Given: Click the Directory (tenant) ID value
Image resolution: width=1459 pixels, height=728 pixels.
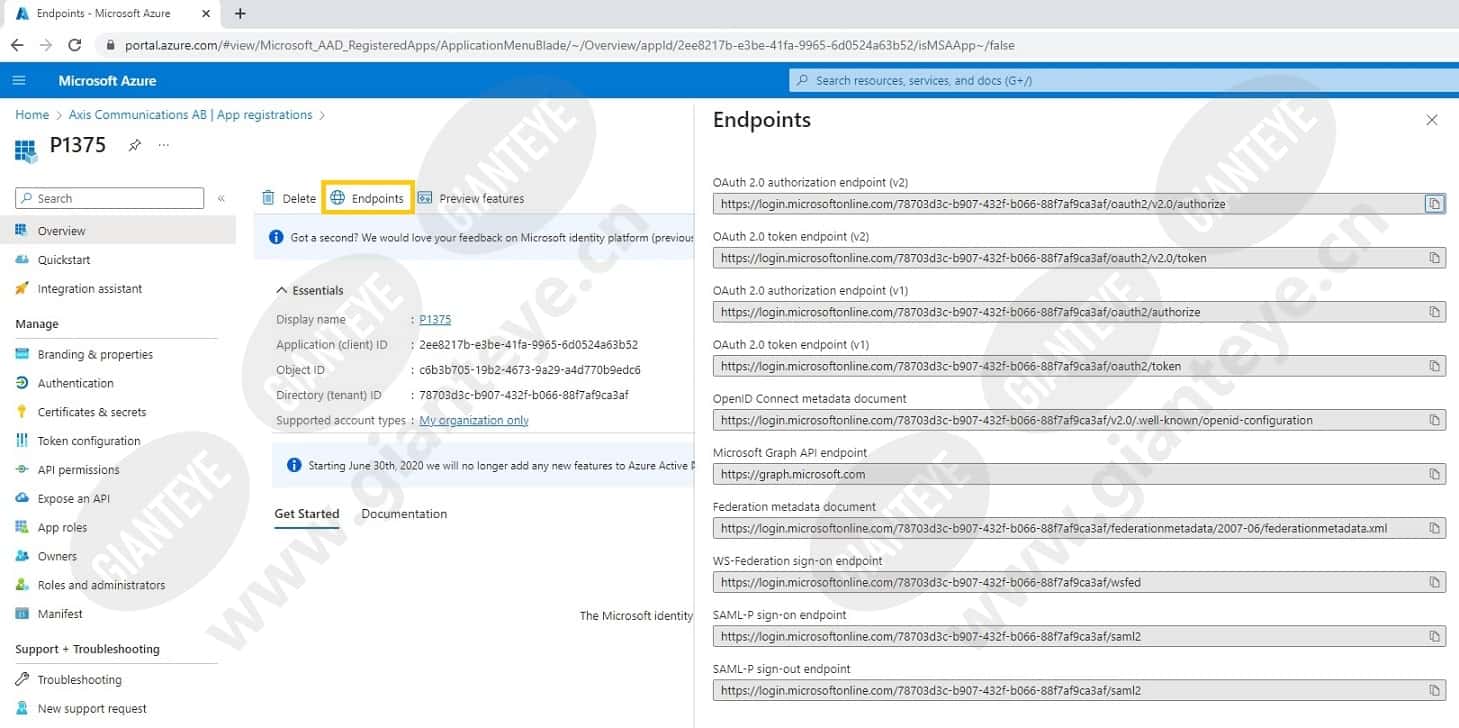Looking at the screenshot, I should tap(524, 395).
